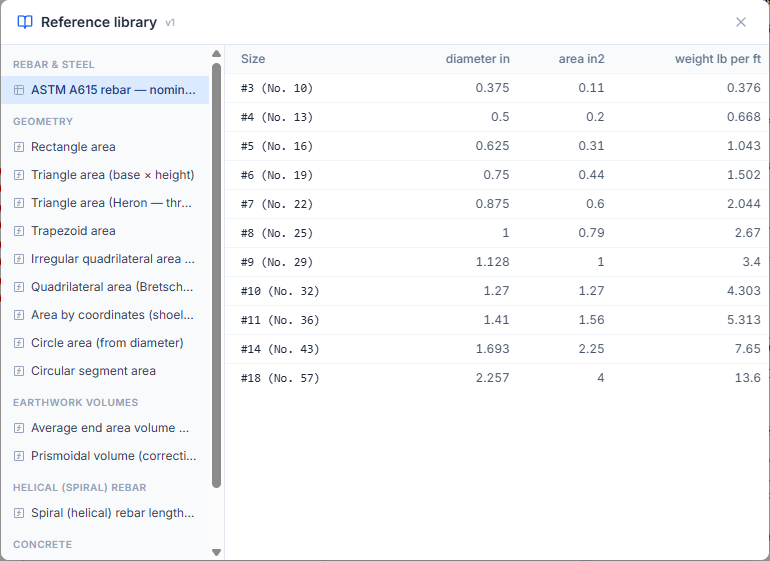The width and height of the screenshot is (770, 561).
Task: Select the #6 (No. 19) row
Action: pos(497,175)
